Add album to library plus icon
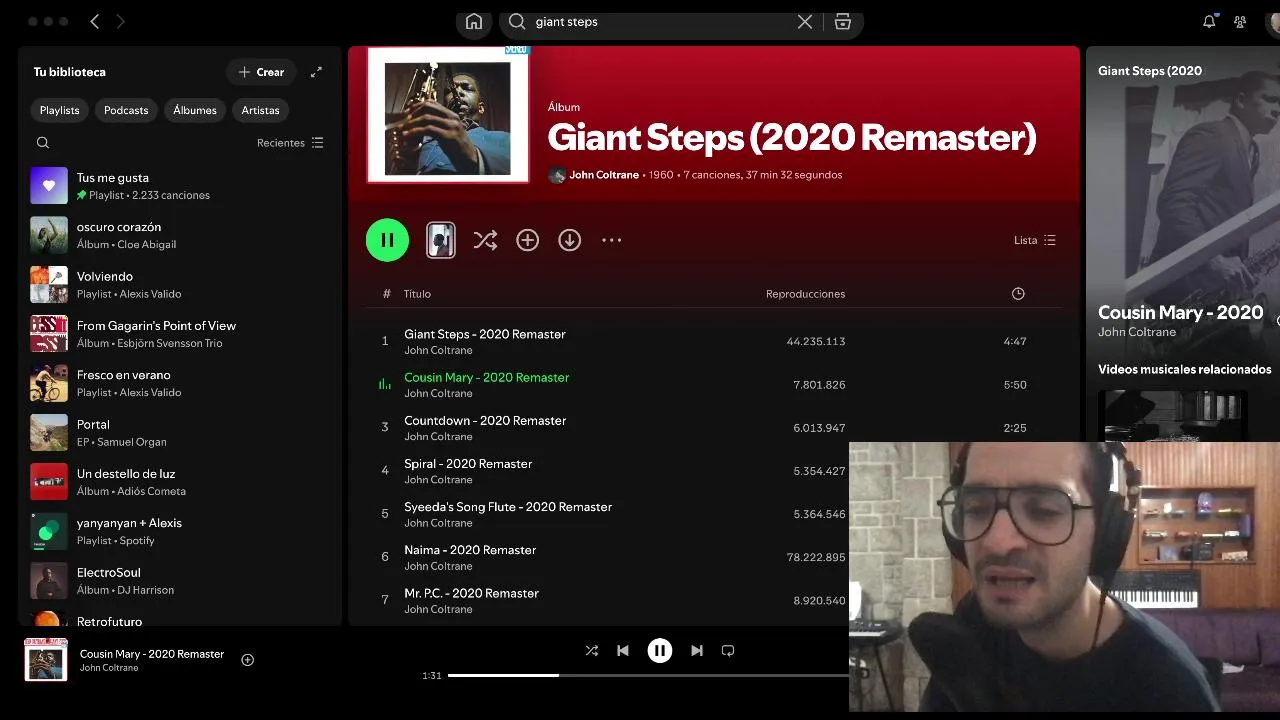This screenshot has height=720, width=1280. (x=527, y=240)
